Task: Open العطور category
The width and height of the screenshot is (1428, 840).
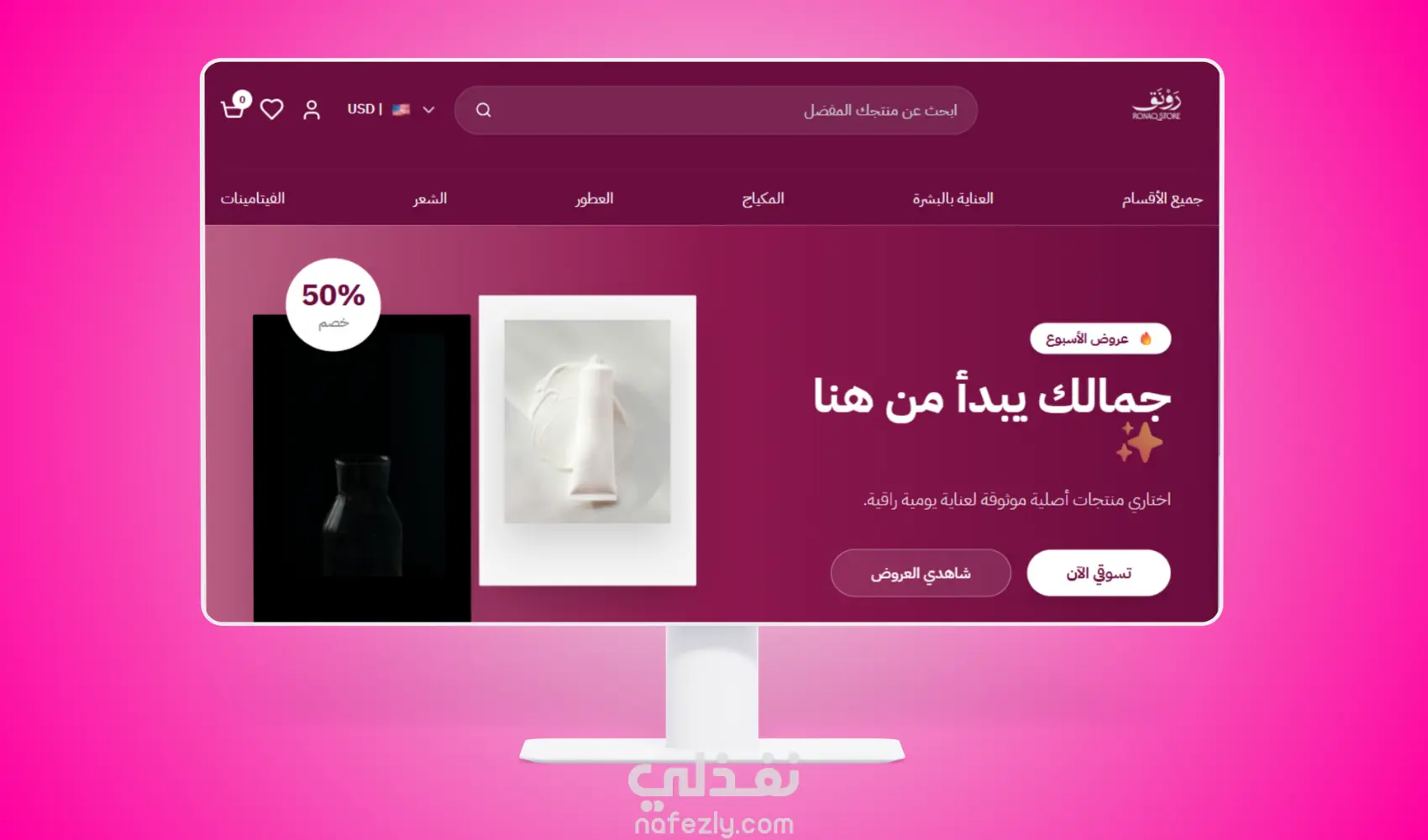Action: click(x=594, y=199)
